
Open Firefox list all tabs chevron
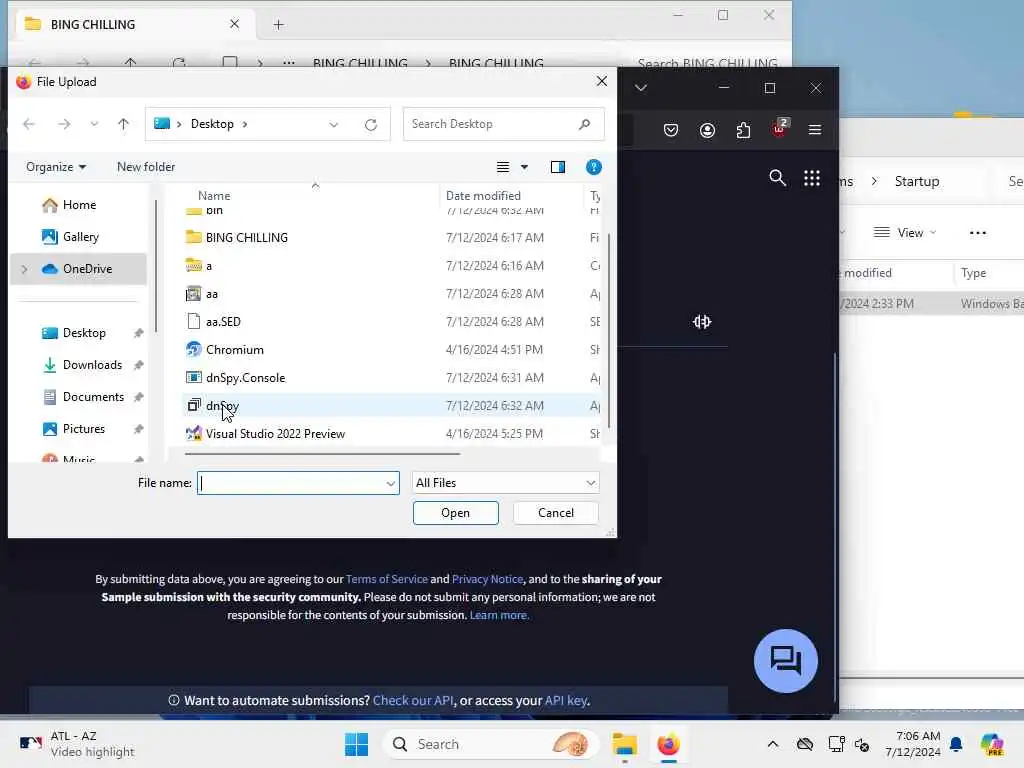(x=641, y=88)
